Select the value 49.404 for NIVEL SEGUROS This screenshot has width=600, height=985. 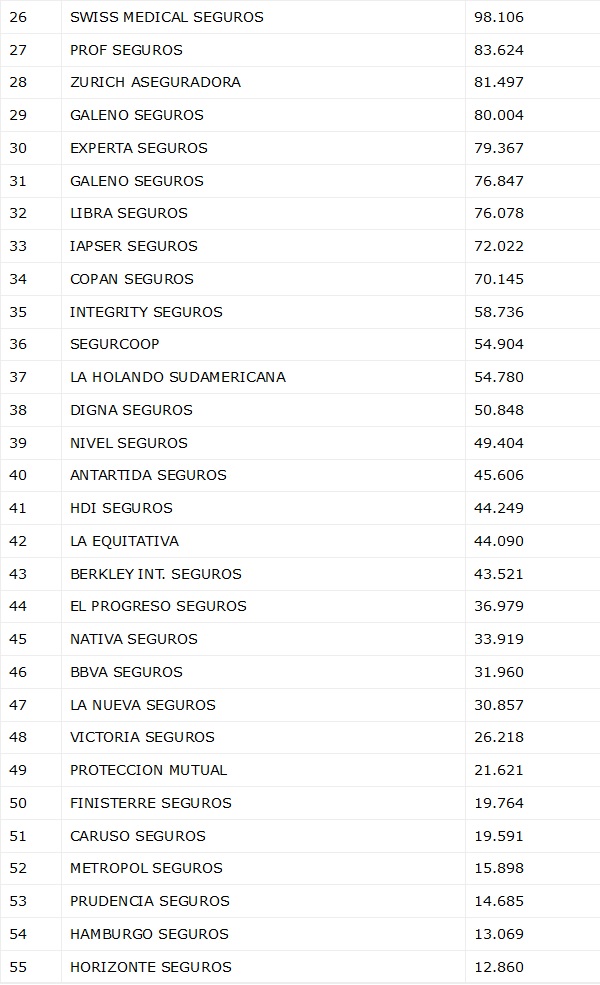(499, 443)
